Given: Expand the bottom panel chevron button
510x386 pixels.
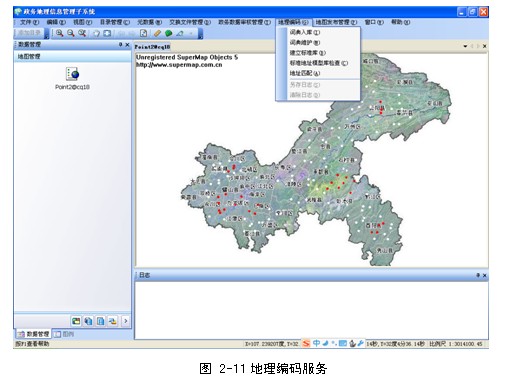Looking at the screenshot, I should point(126,321).
